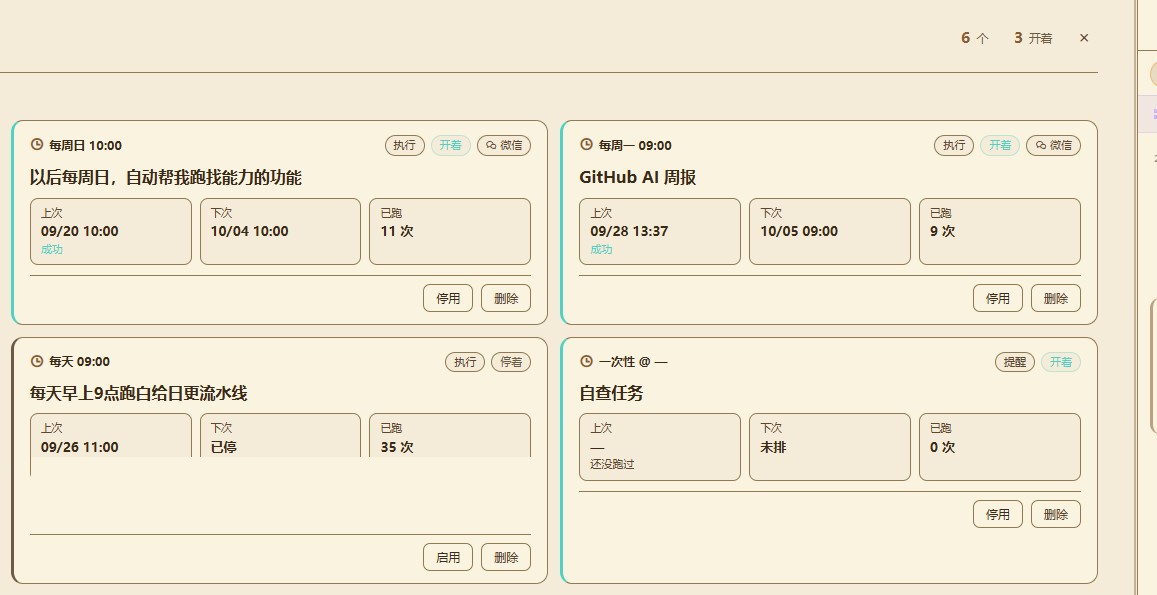1157x595 pixels.
Task: Click 执行 tag on 每天早上9点 task
Action: [465, 362]
